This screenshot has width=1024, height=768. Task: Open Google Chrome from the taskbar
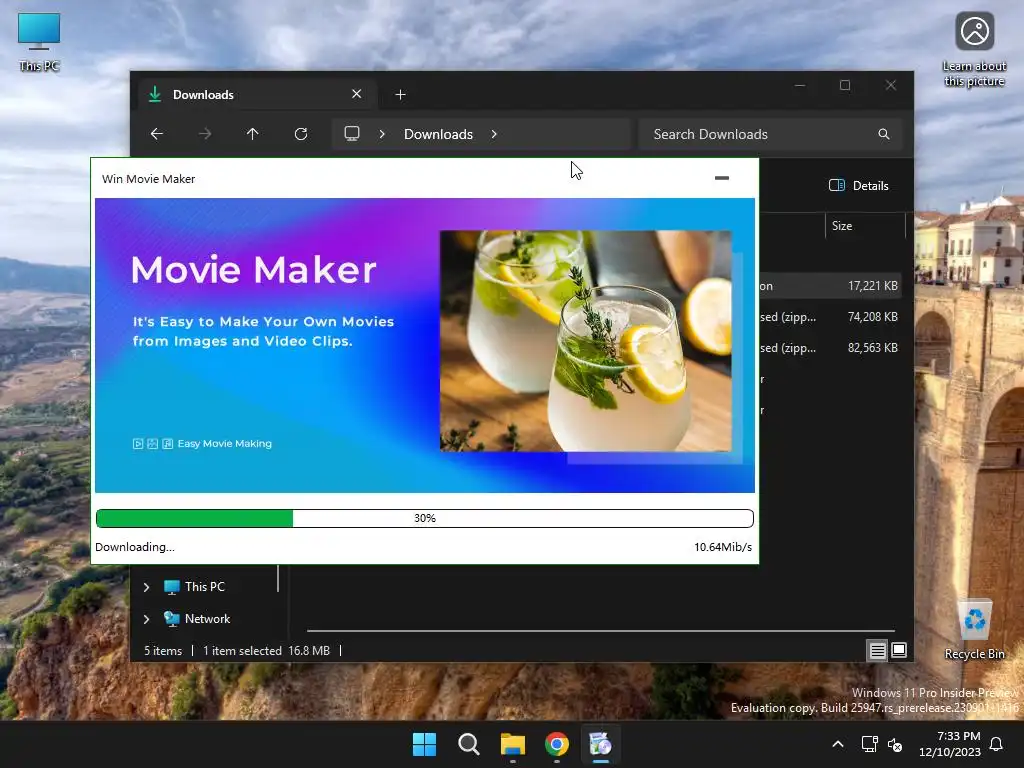[557, 744]
